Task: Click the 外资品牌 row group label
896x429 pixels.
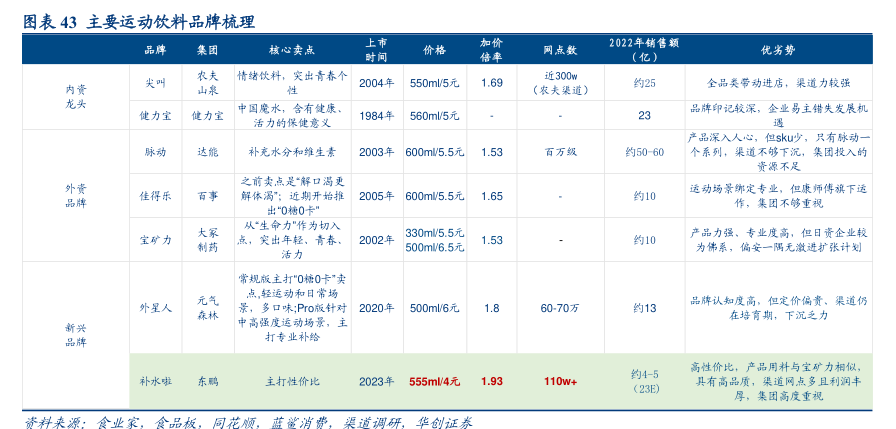Action: (x=76, y=196)
